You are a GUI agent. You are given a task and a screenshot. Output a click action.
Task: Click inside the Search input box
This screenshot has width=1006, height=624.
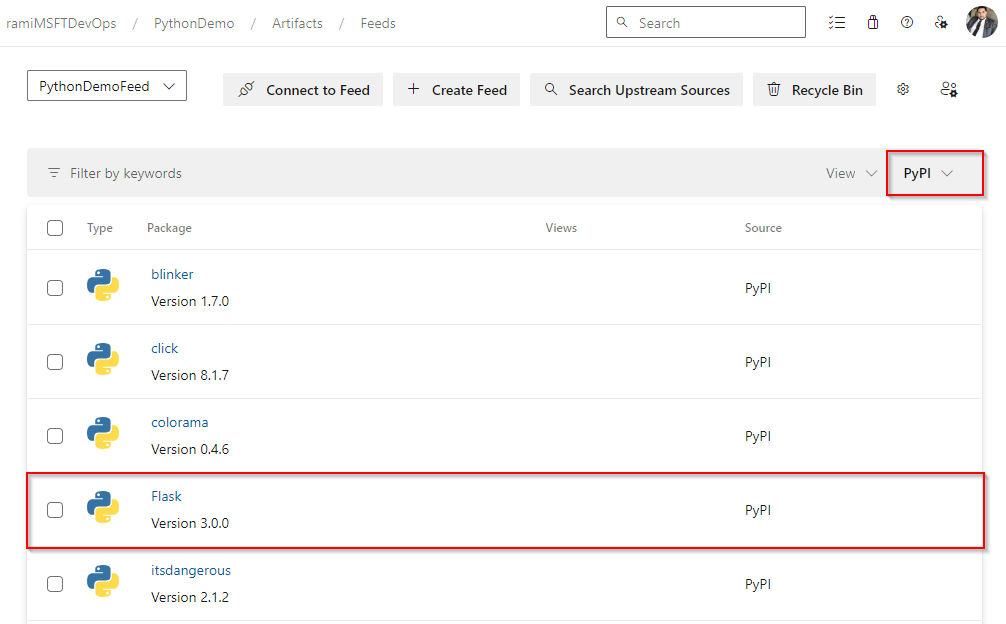coord(705,21)
